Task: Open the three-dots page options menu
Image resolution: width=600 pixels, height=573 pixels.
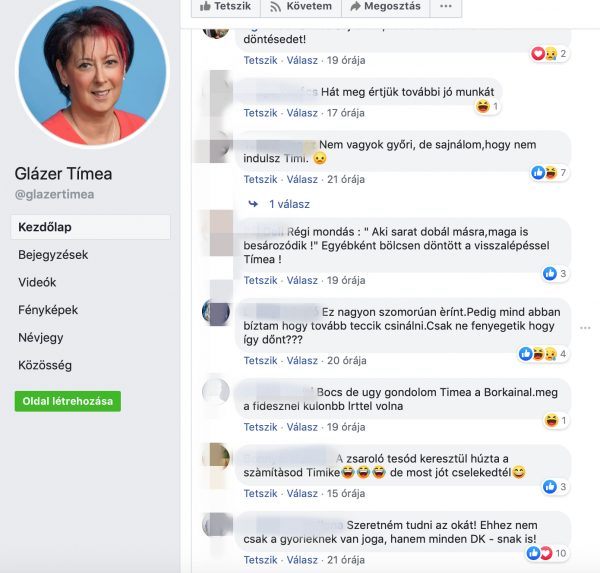Action: (x=446, y=7)
